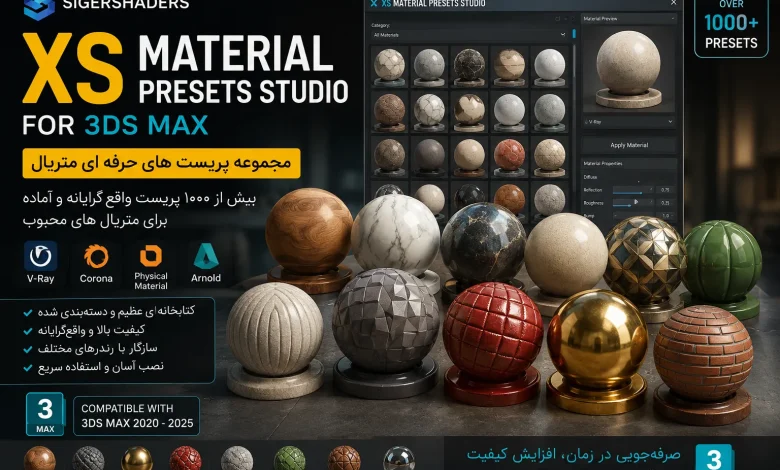Click the Corona renderer icon
The width and height of the screenshot is (780, 470).
pyautogui.click(x=96, y=257)
